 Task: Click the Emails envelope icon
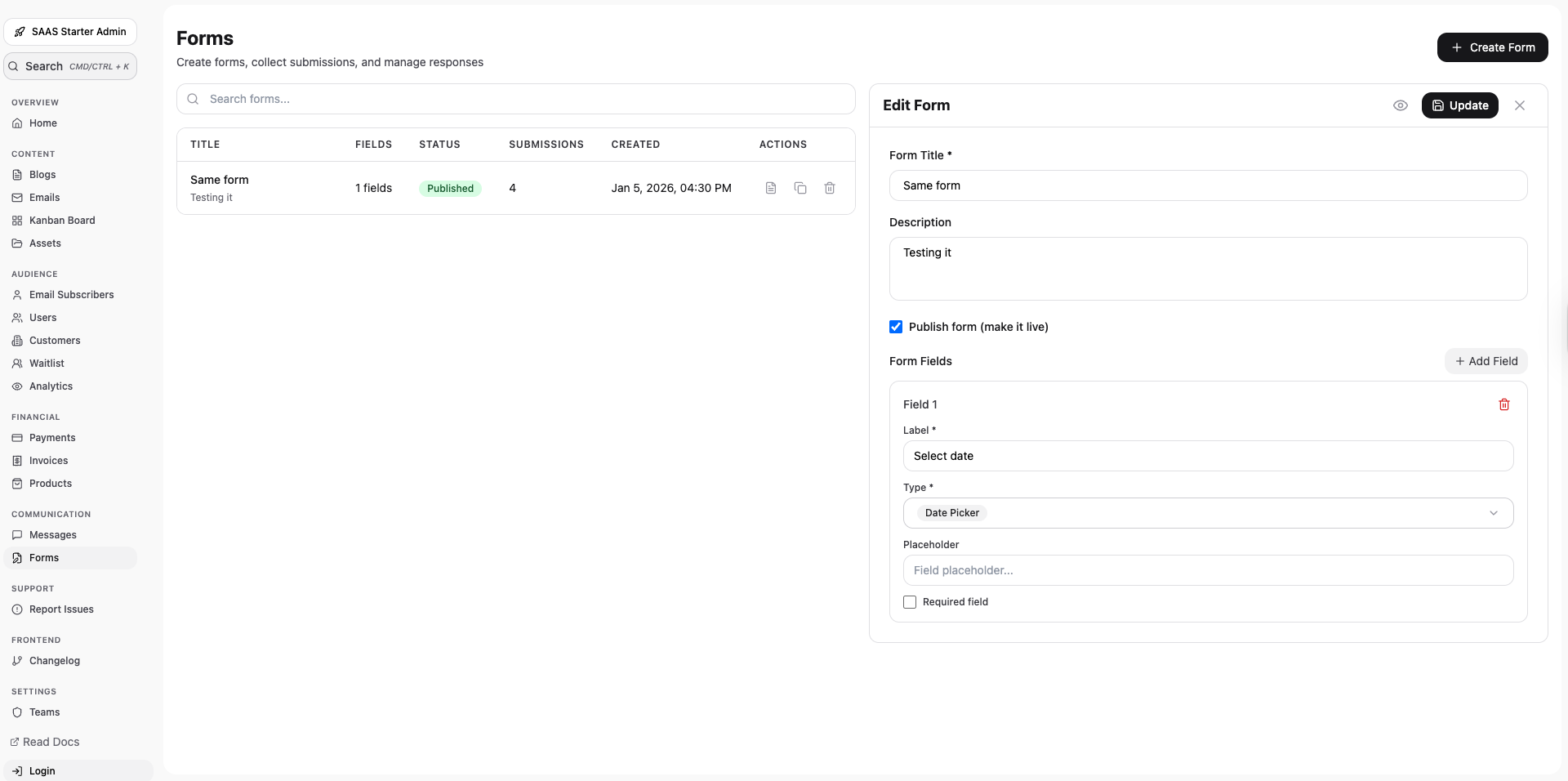(x=17, y=198)
